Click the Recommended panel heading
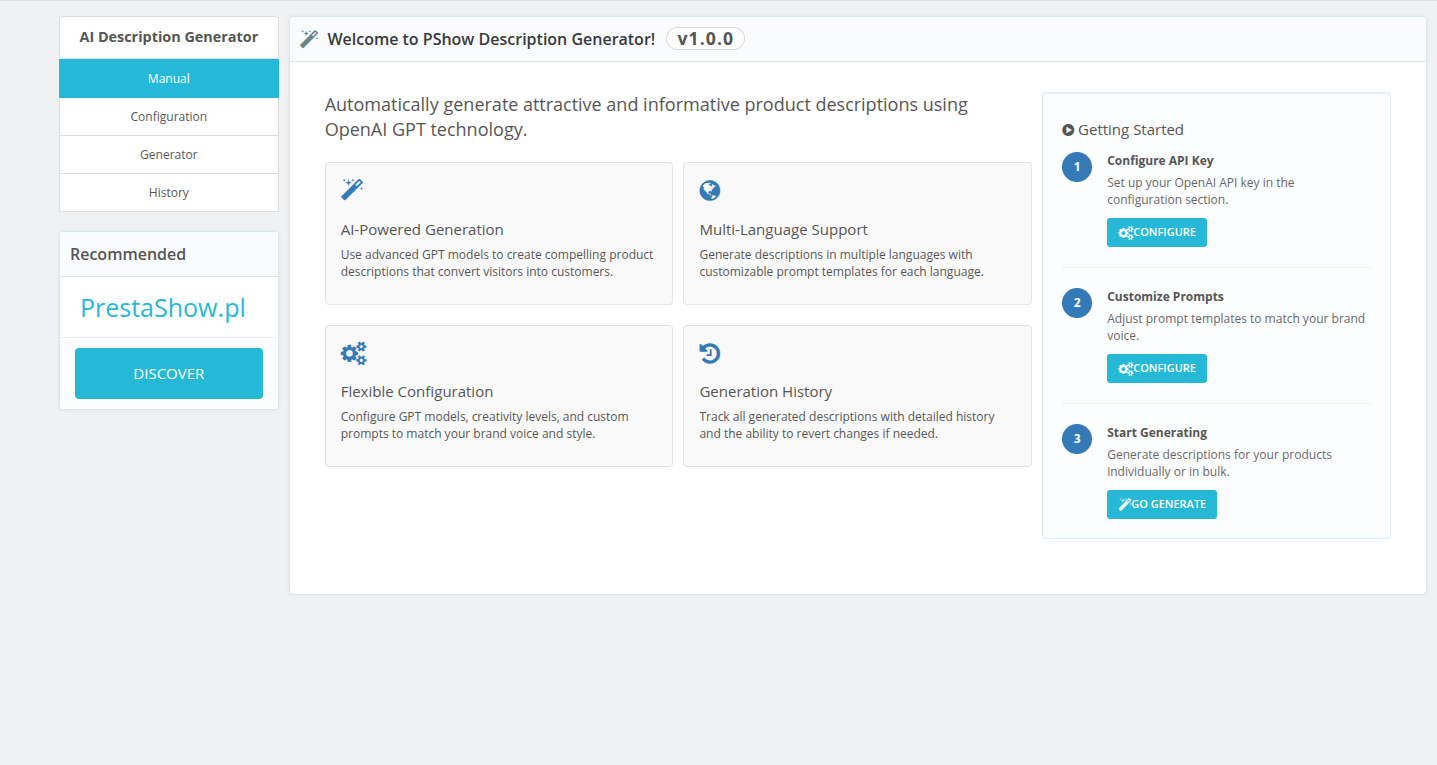The image size is (1437, 765). 128,254
